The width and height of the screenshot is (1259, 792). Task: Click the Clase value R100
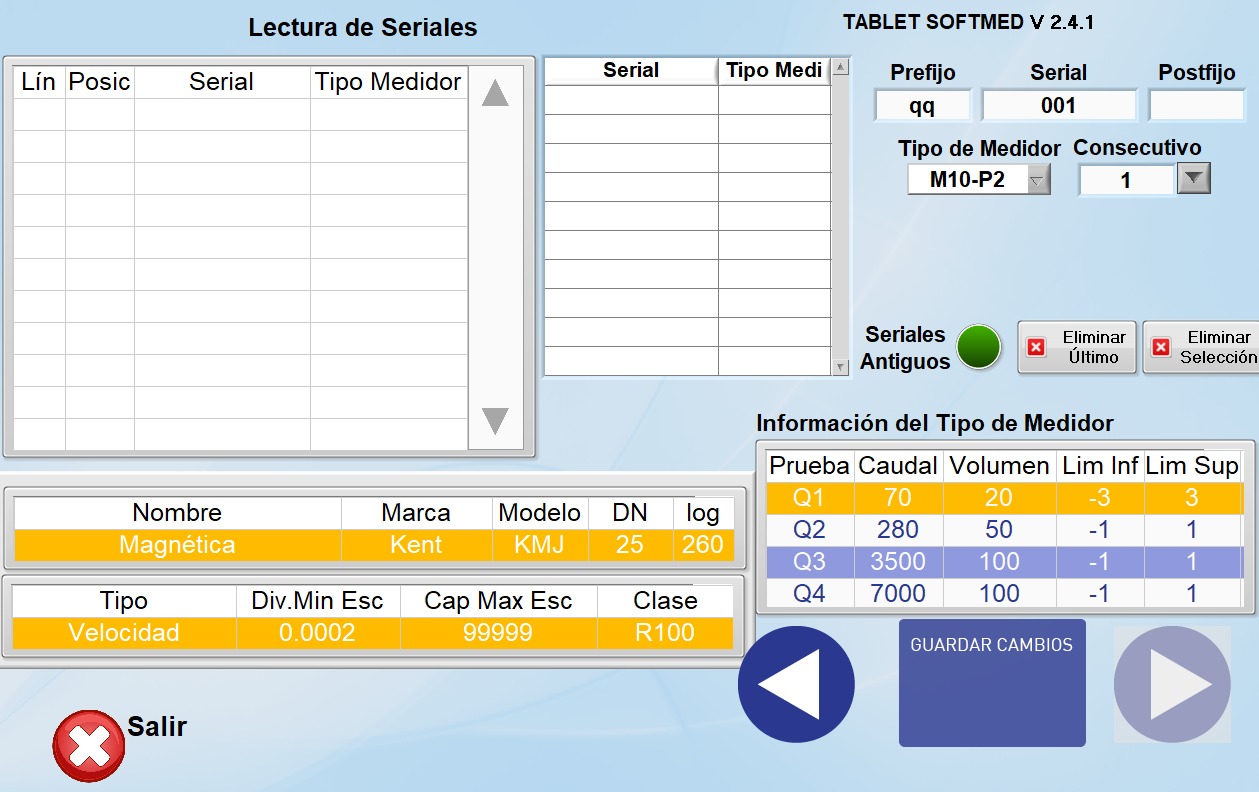(x=665, y=633)
